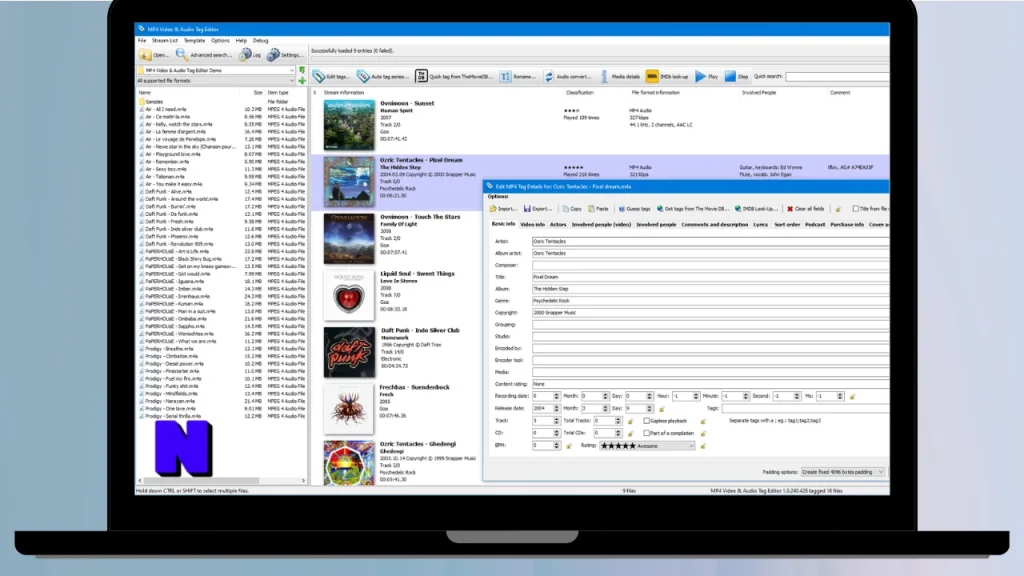This screenshot has height=576, width=1024.
Task: Click the BPM value stepper
Action: click(x=556, y=446)
